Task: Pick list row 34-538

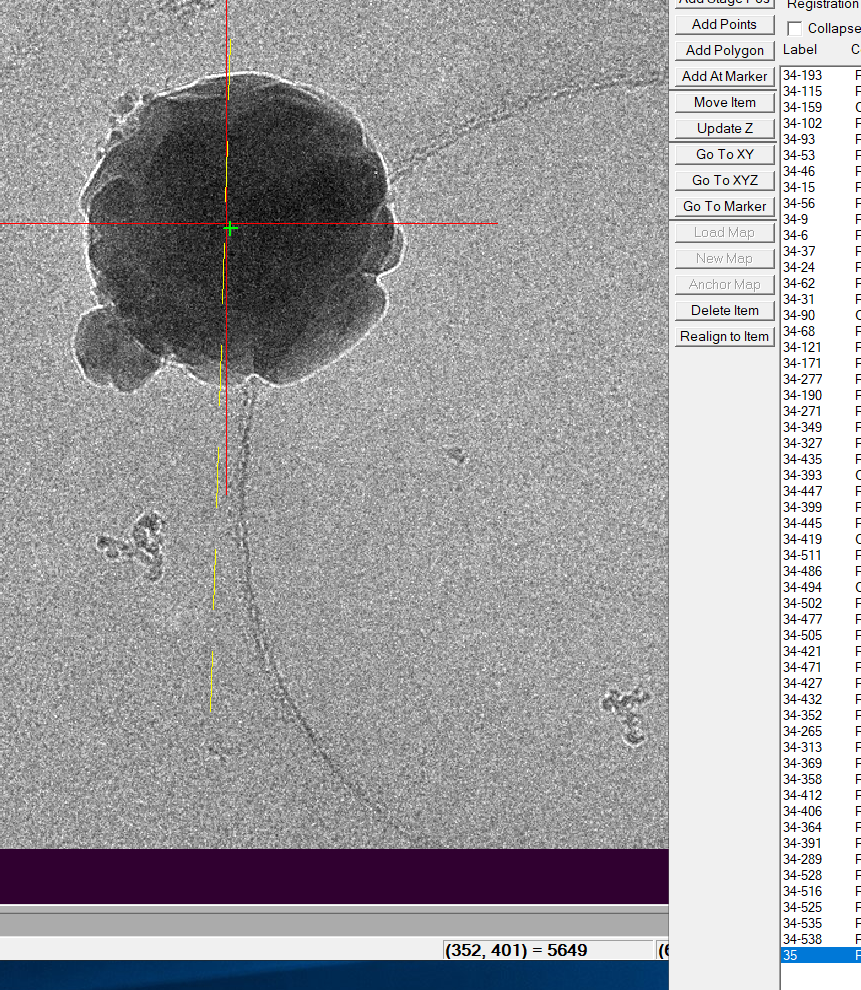Action: (x=821, y=939)
